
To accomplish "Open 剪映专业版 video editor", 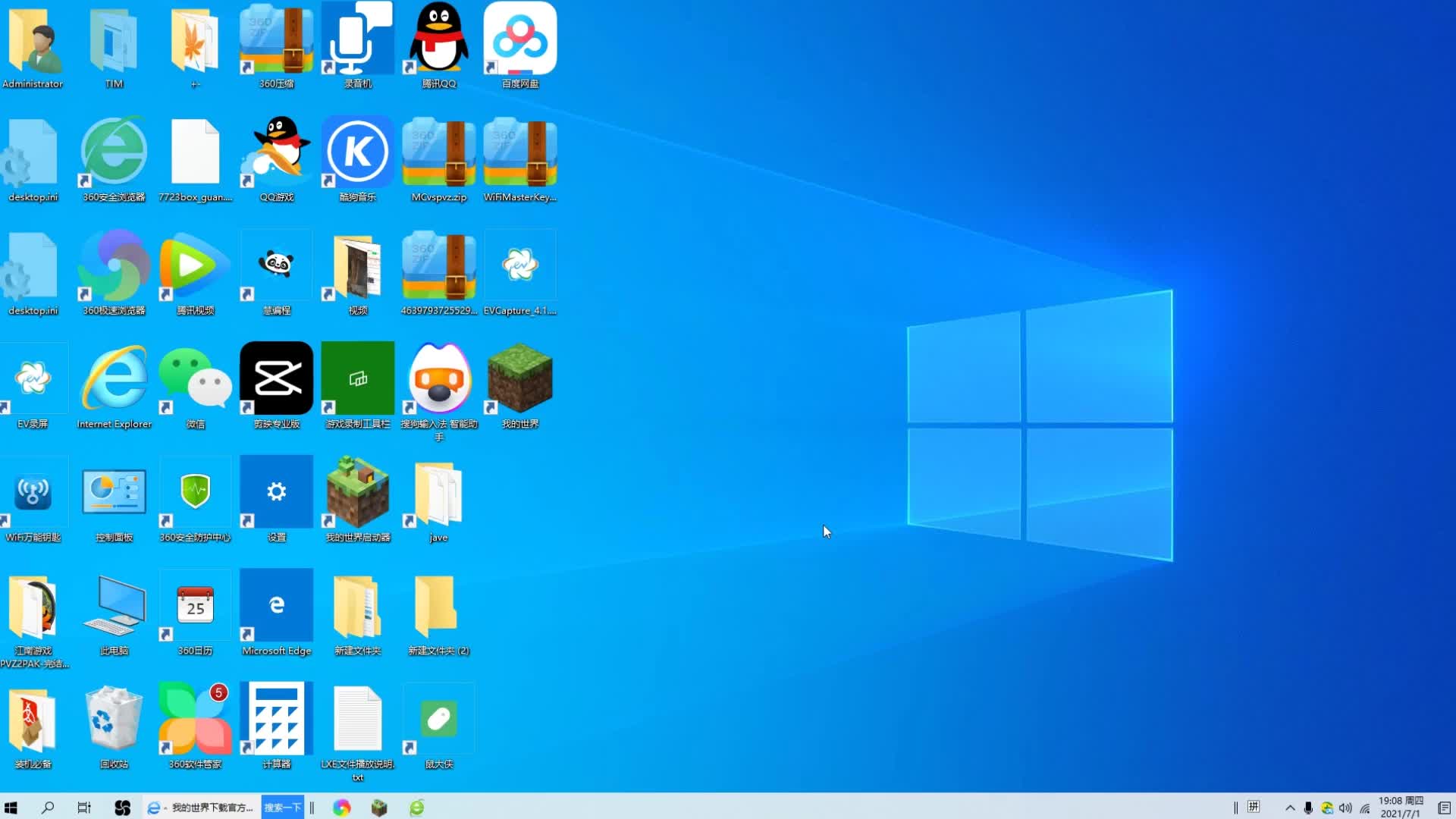I will 276,386.
